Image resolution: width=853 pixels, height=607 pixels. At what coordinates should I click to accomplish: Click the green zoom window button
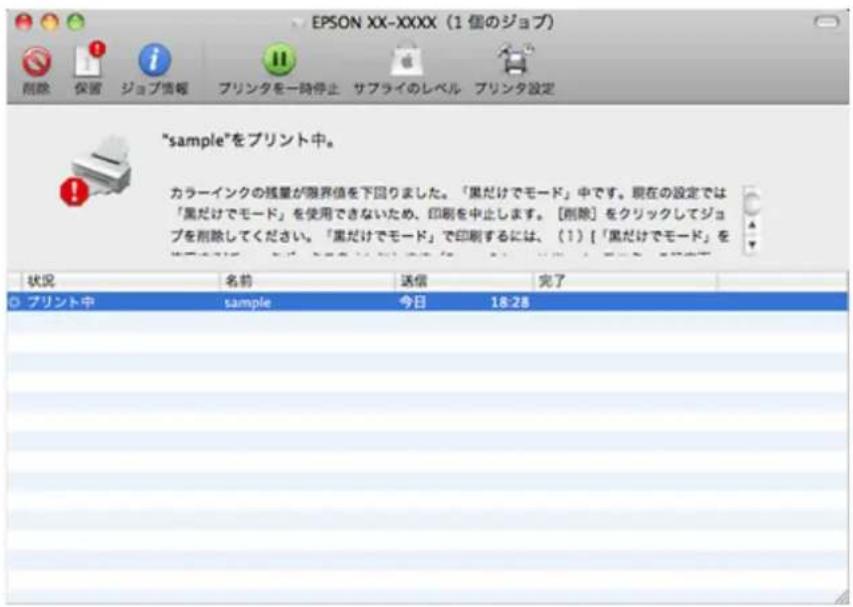point(76,22)
